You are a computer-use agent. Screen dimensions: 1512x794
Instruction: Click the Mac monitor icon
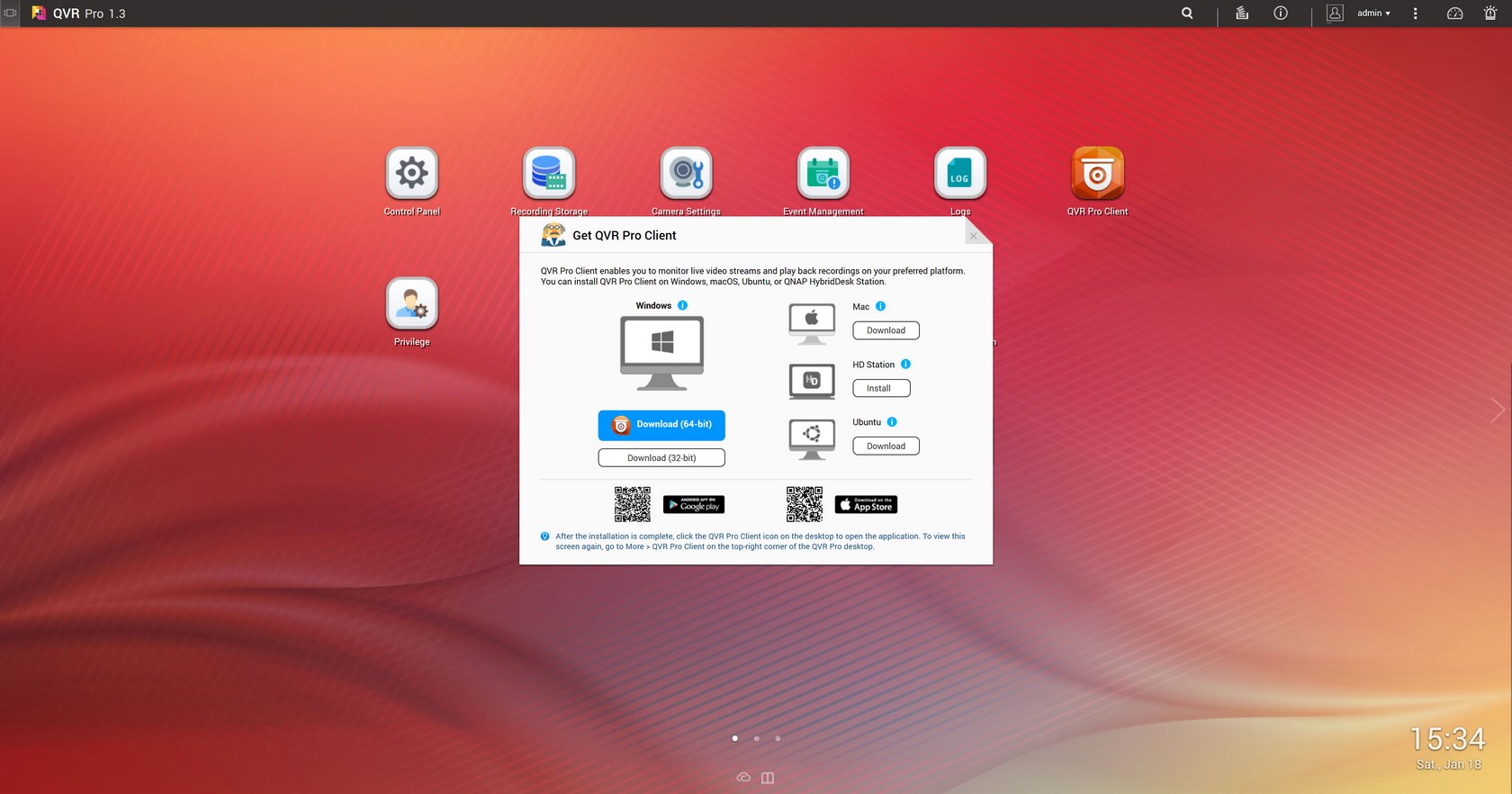pyautogui.click(x=812, y=324)
